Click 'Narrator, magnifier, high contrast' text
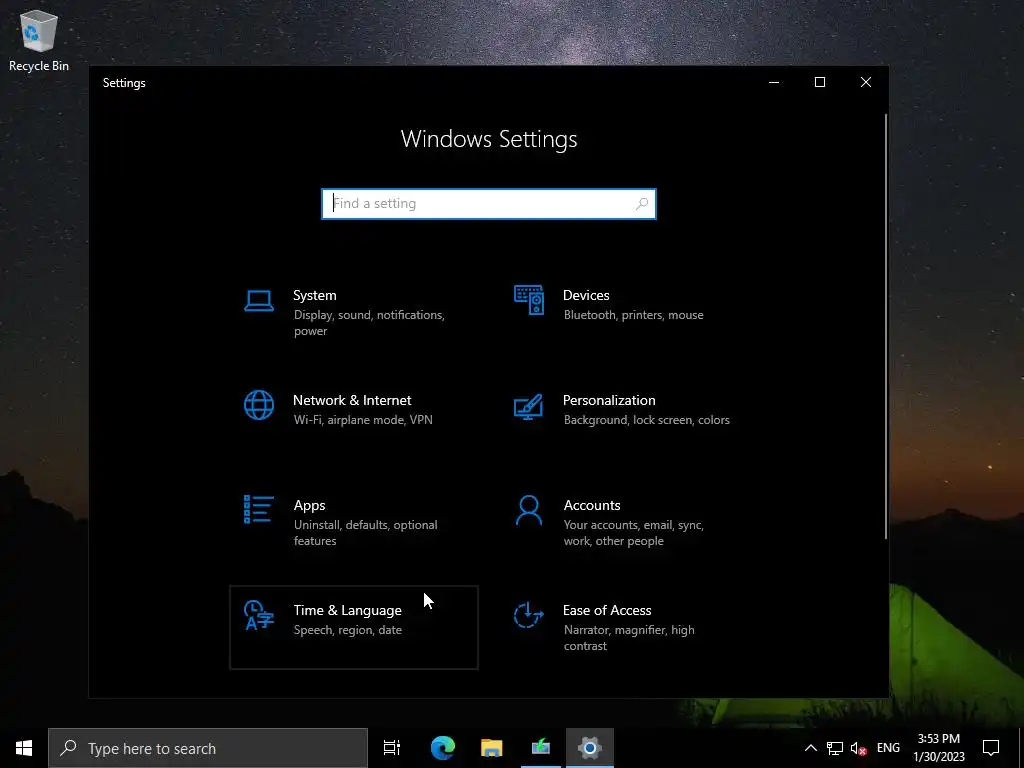 click(x=629, y=638)
